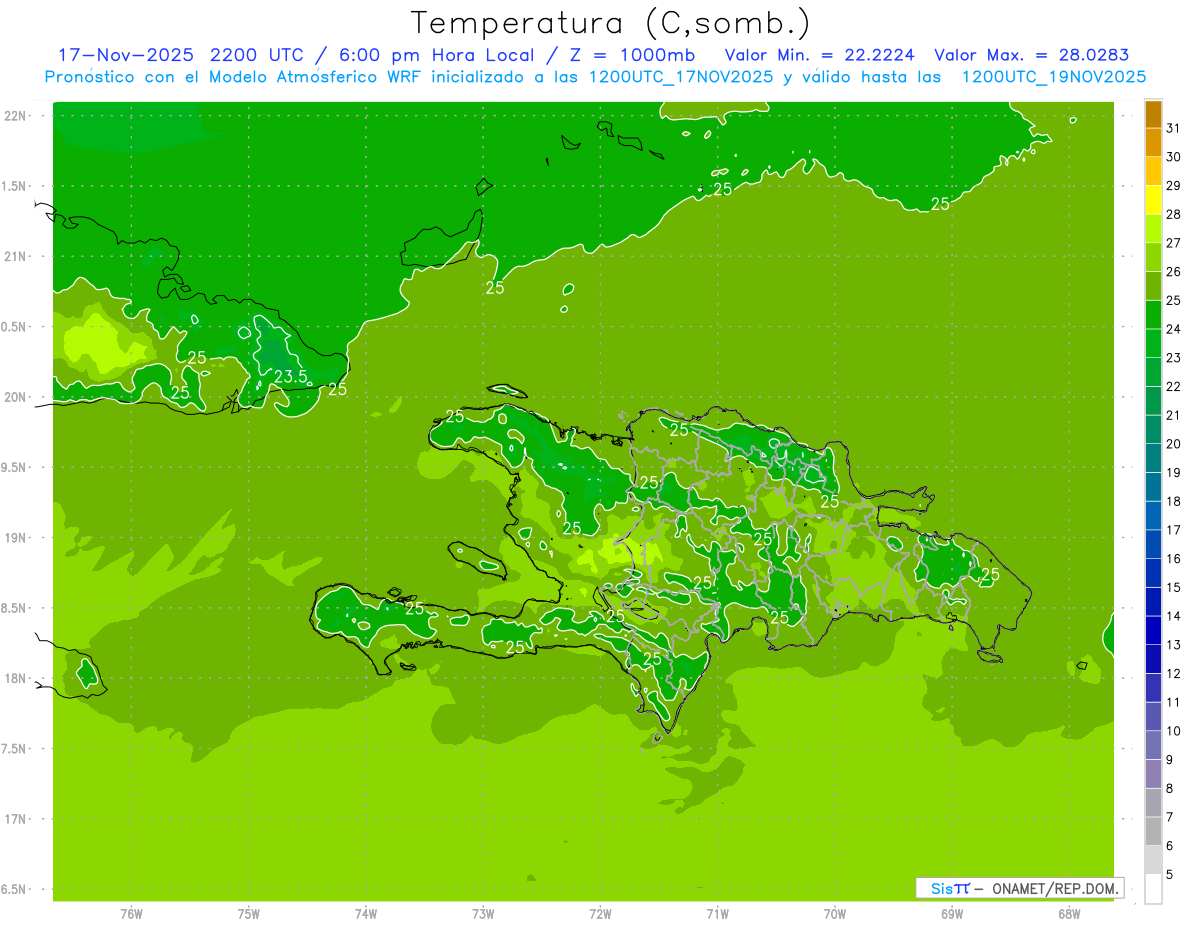Click the '23.5' contour label over Cuba
This screenshot has height=927, width=1200.
pos(290,376)
